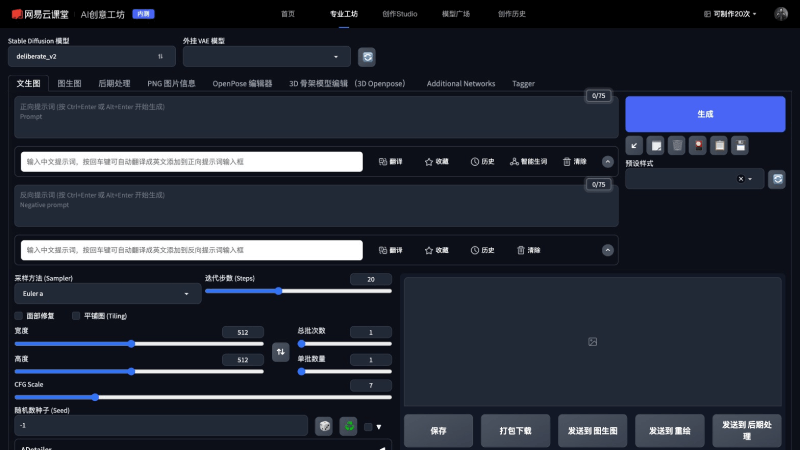This screenshot has width=800, height=450.
Task: Switch to the 图生图 tab
Action: coord(69,84)
